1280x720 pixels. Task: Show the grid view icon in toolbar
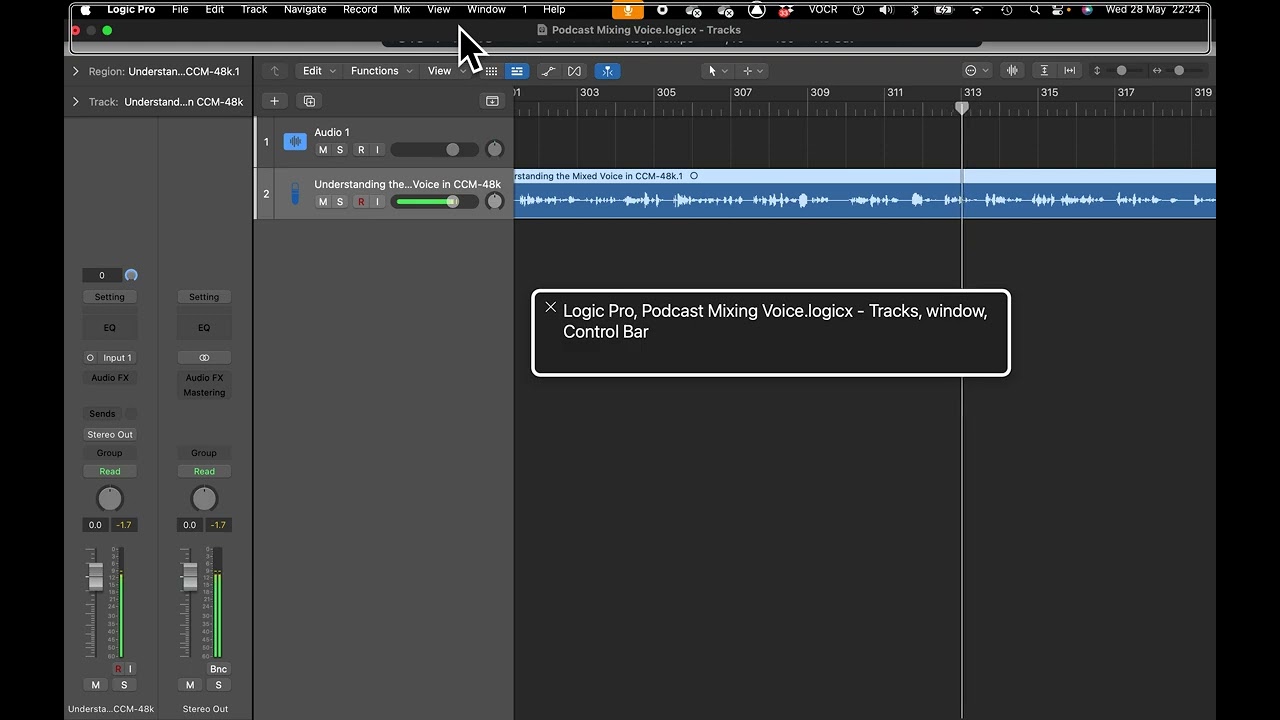tap(491, 71)
